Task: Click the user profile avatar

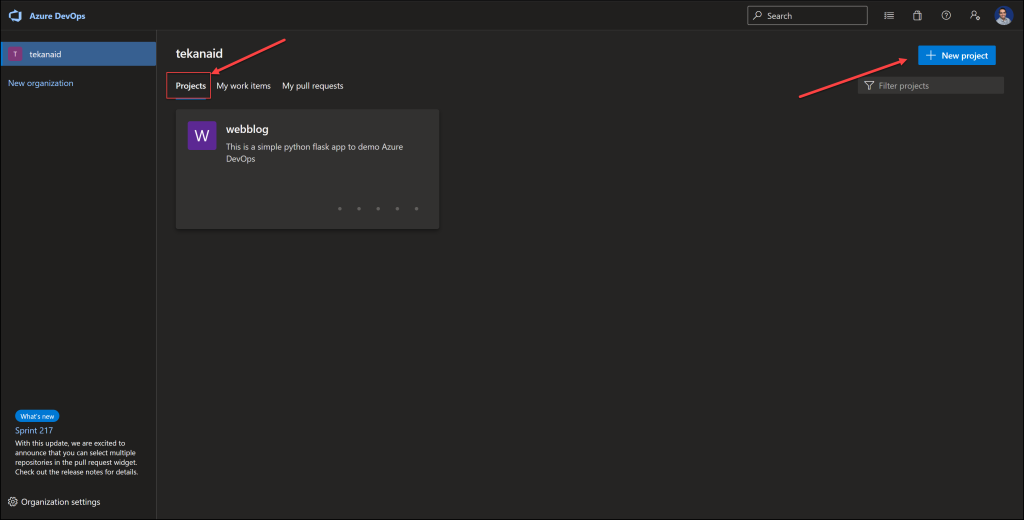Action: click(x=1003, y=16)
